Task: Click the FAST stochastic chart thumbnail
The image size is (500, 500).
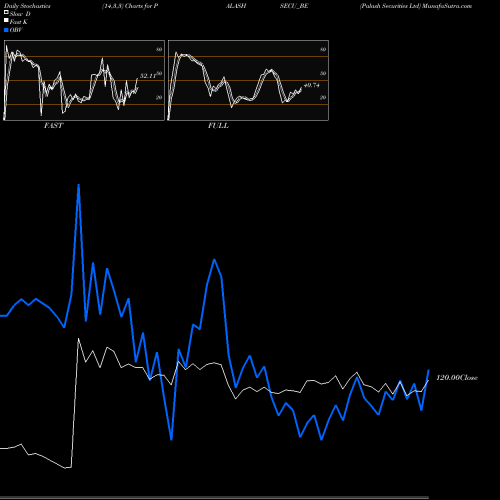Action: tap(84, 80)
